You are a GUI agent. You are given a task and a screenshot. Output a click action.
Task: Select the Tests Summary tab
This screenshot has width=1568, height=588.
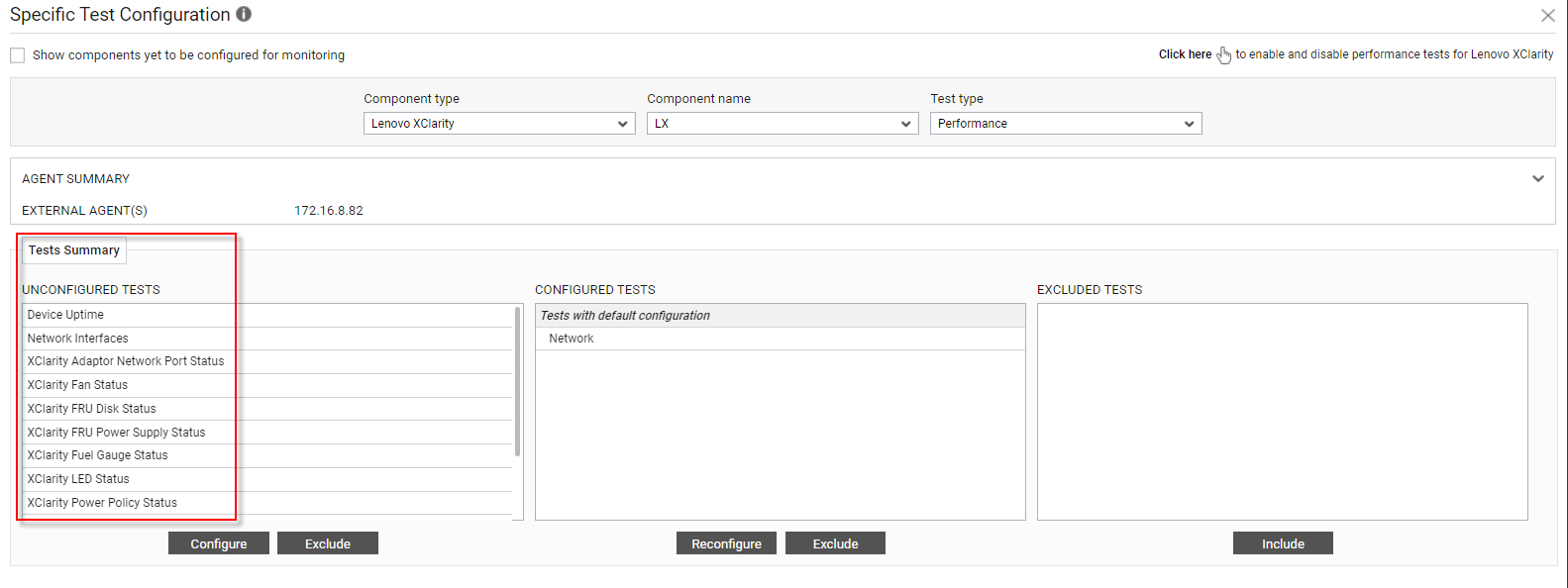74,250
